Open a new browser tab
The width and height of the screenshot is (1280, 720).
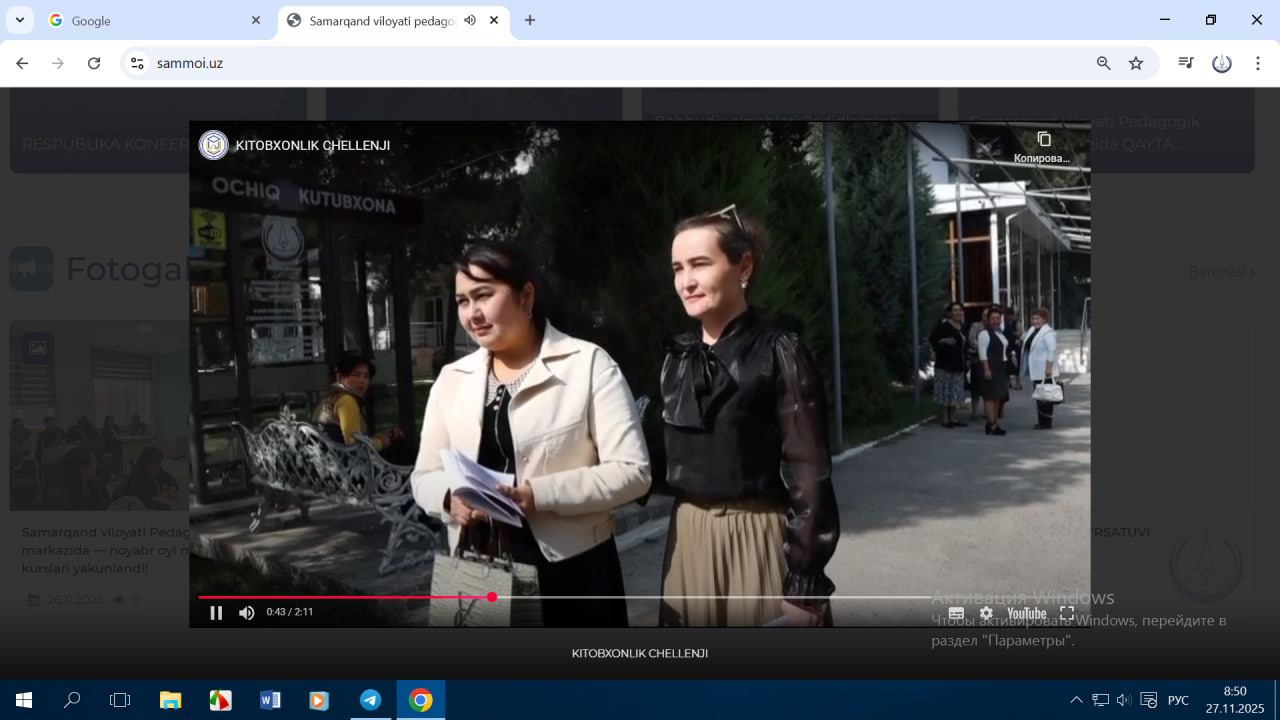tap(530, 20)
